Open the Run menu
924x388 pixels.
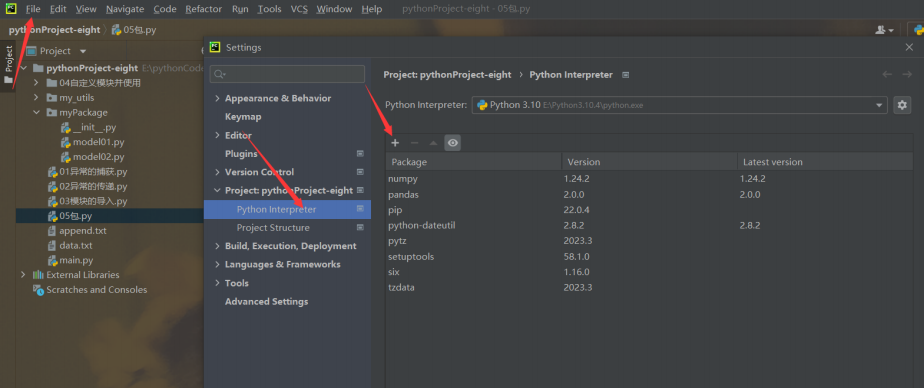point(240,9)
